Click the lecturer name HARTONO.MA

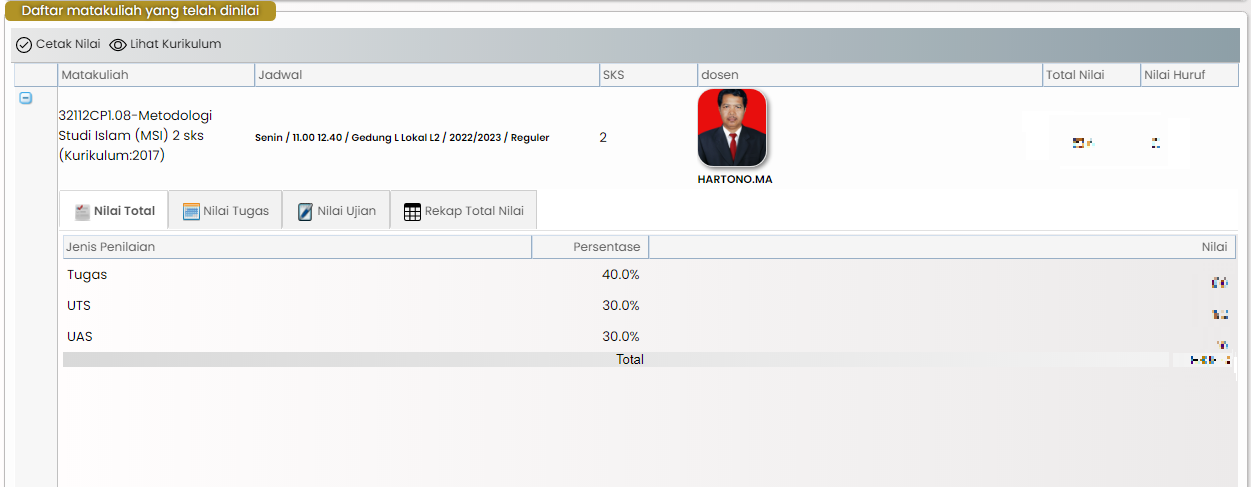tap(735, 180)
